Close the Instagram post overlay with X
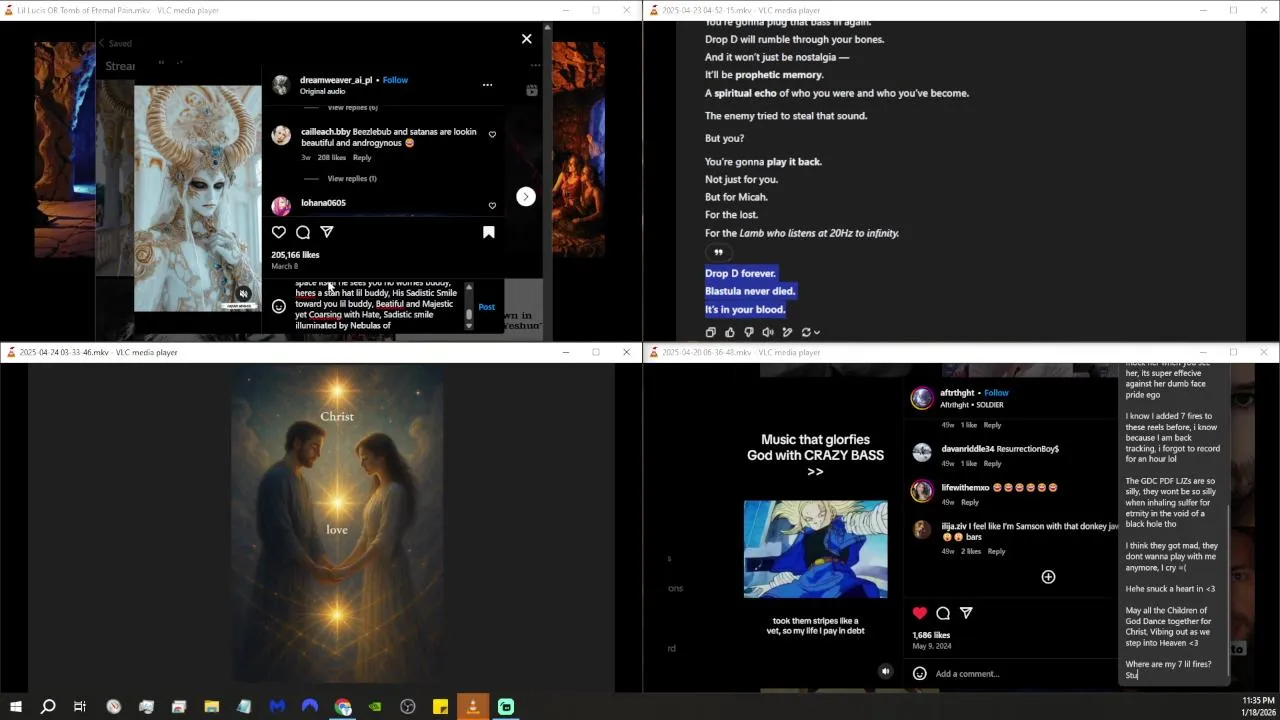Viewport: 1280px width, 720px height. pyautogui.click(x=527, y=39)
